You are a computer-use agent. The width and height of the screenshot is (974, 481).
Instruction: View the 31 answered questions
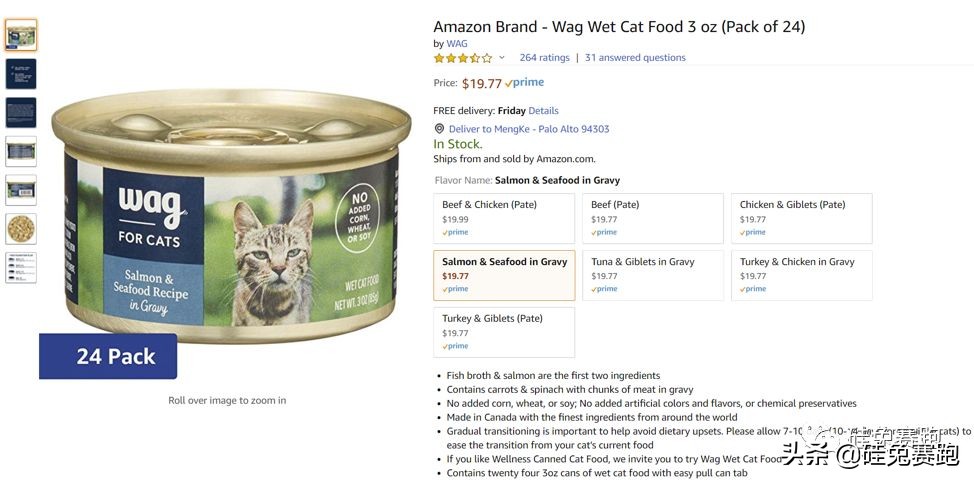[x=635, y=58]
